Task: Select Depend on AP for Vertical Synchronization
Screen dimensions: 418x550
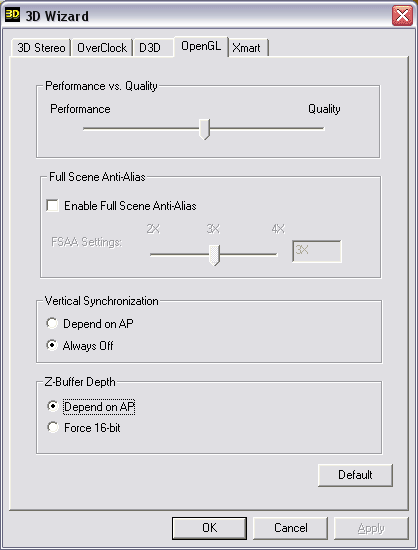Action: tap(52, 323)
